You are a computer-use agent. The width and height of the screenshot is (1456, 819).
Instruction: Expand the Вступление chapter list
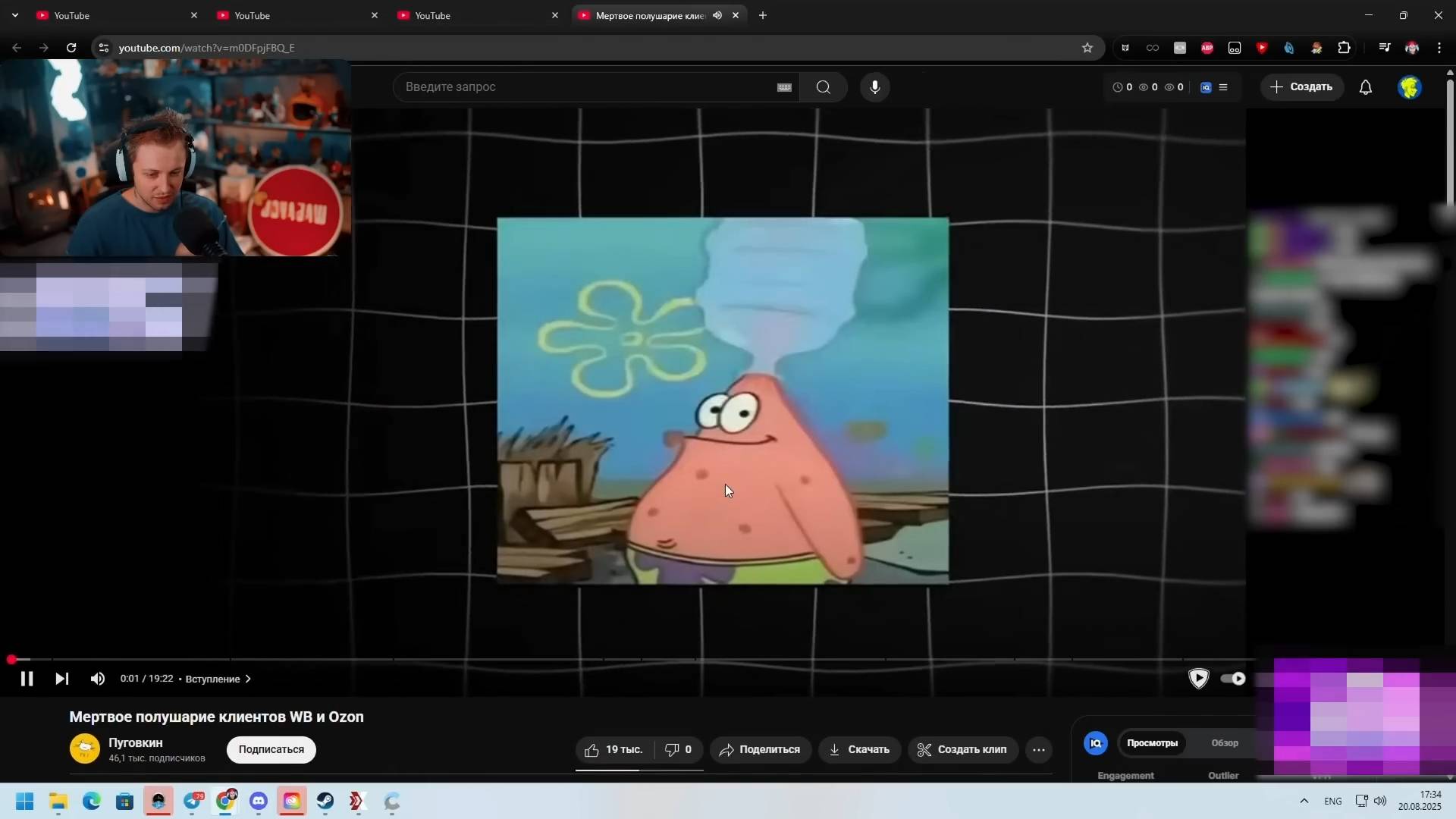218,679
